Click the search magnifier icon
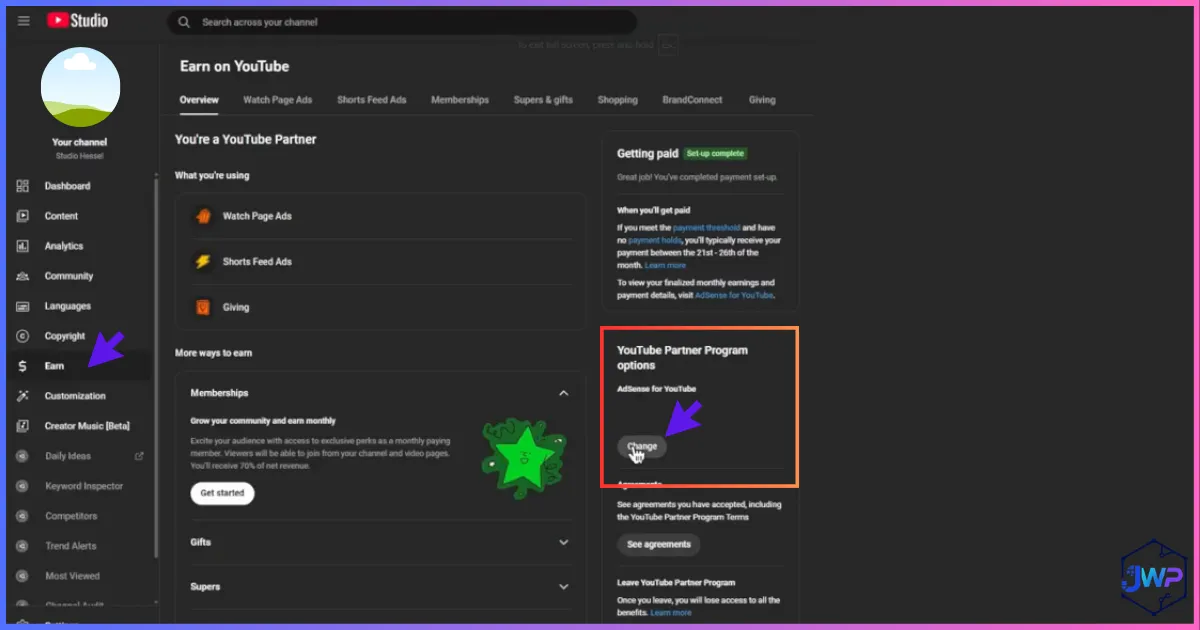This screenshot has height=630, width=1200. click(x=184, y=22)
